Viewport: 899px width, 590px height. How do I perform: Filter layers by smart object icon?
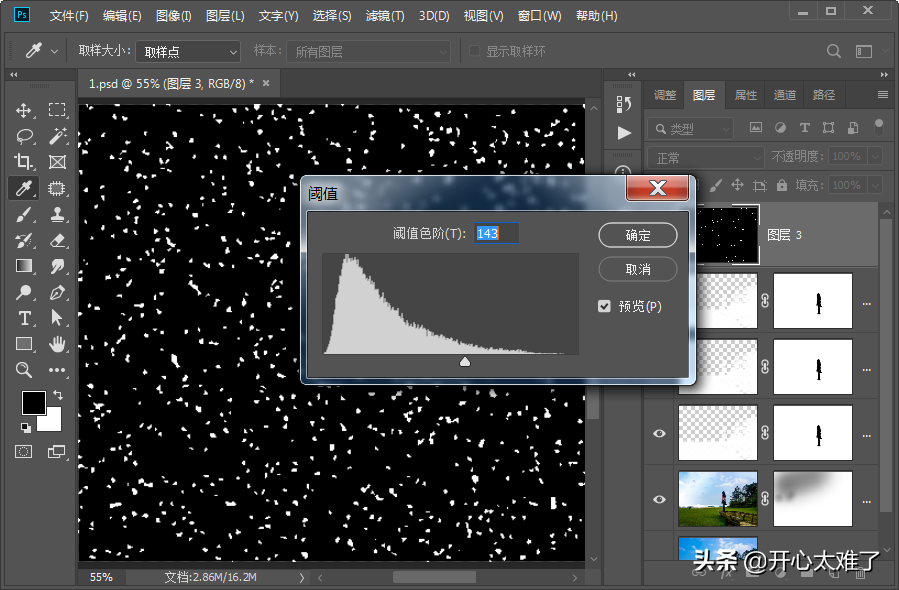853,127
